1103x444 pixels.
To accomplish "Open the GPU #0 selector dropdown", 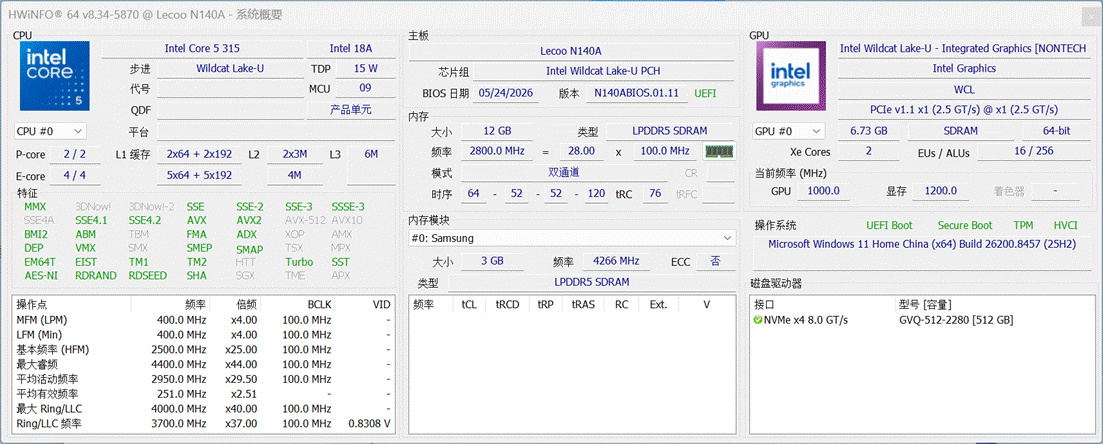I will click(789, 131).
